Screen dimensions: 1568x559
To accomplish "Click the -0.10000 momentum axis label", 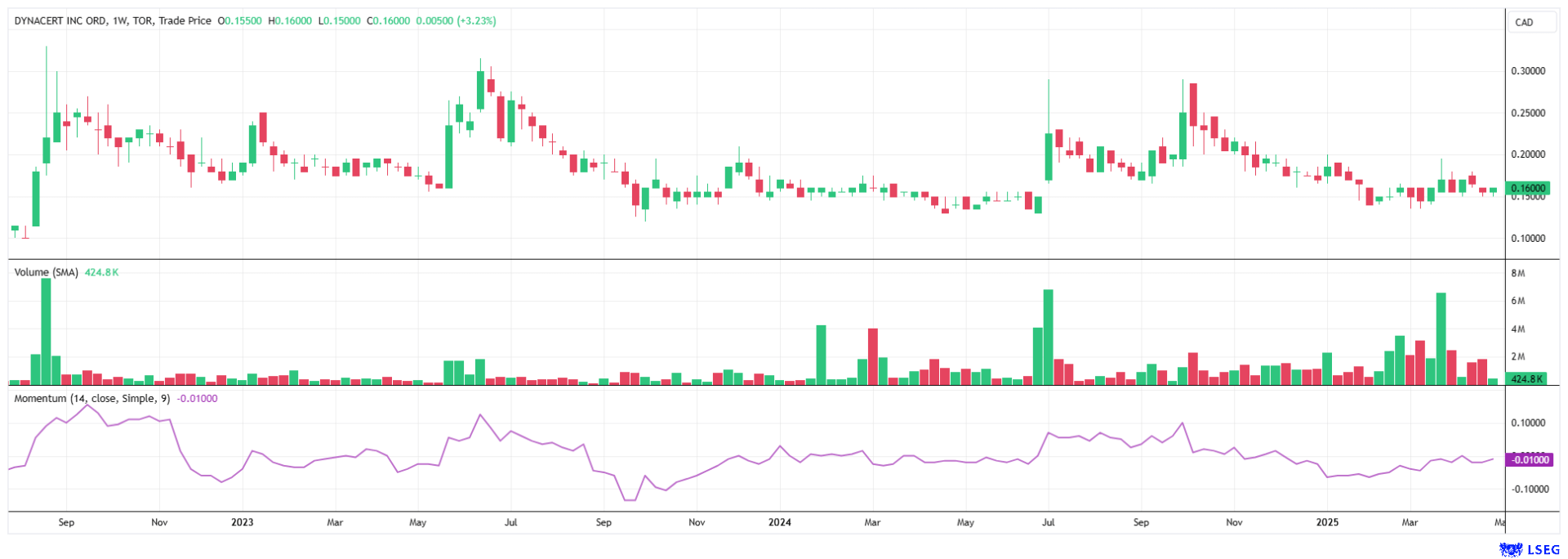I will 1527,490.
